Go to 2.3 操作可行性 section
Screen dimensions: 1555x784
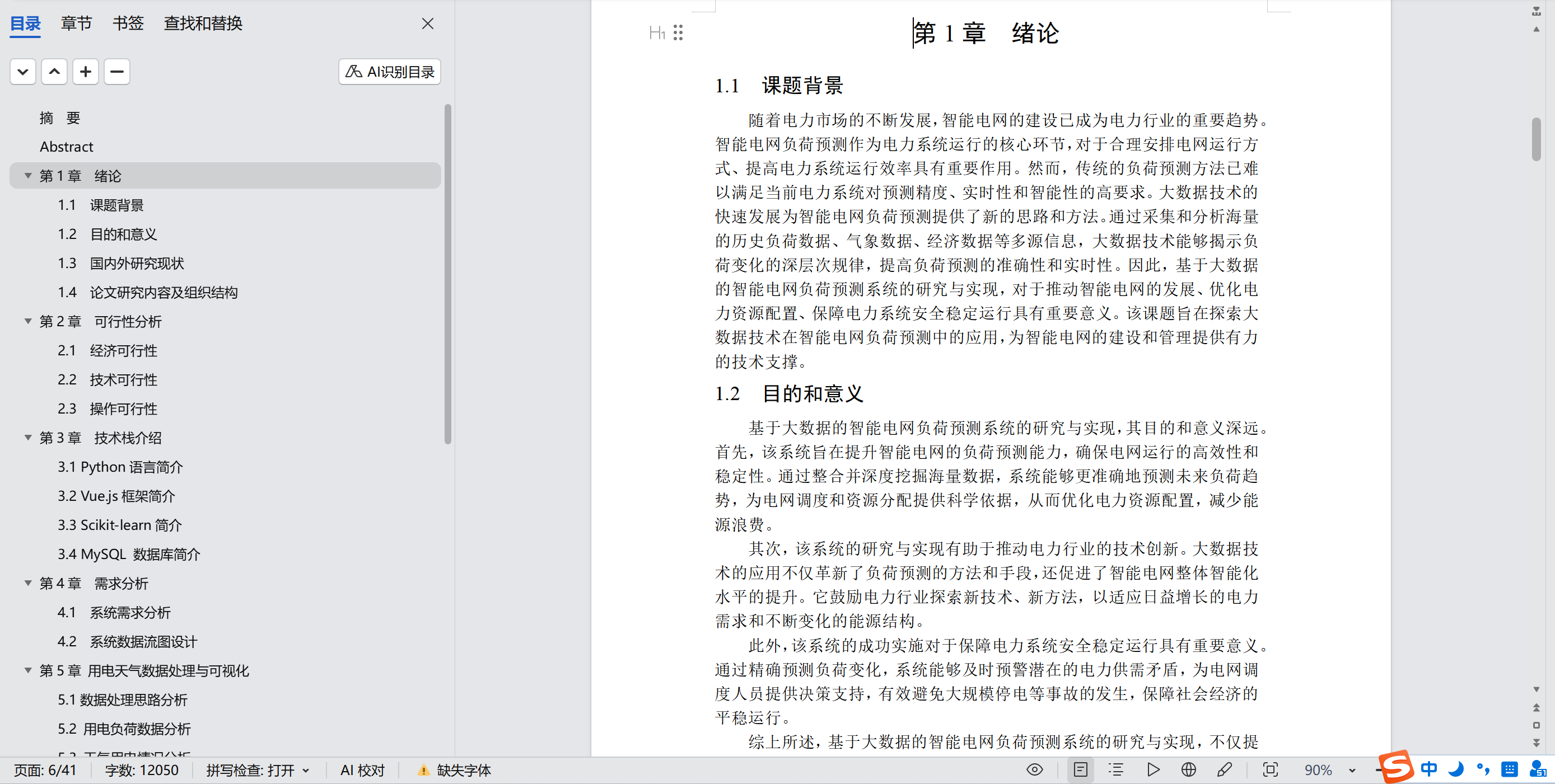[x=108, y=409]
